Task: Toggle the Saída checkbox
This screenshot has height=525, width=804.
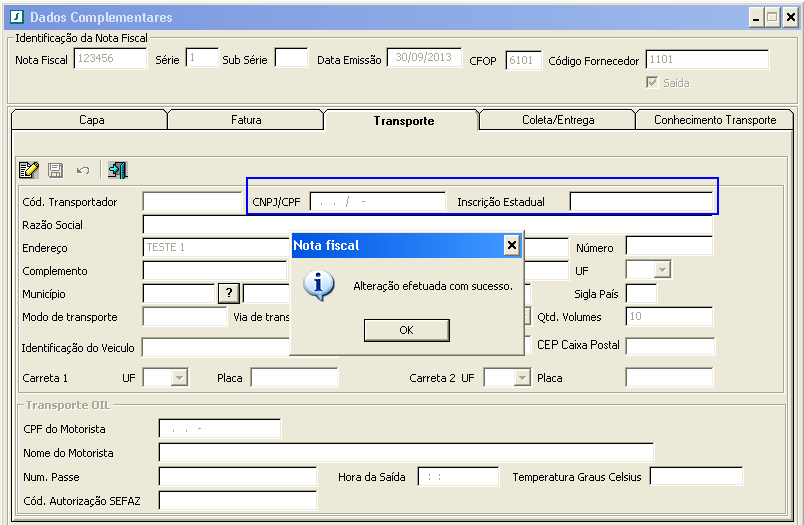Action: (x=652, y=83)
